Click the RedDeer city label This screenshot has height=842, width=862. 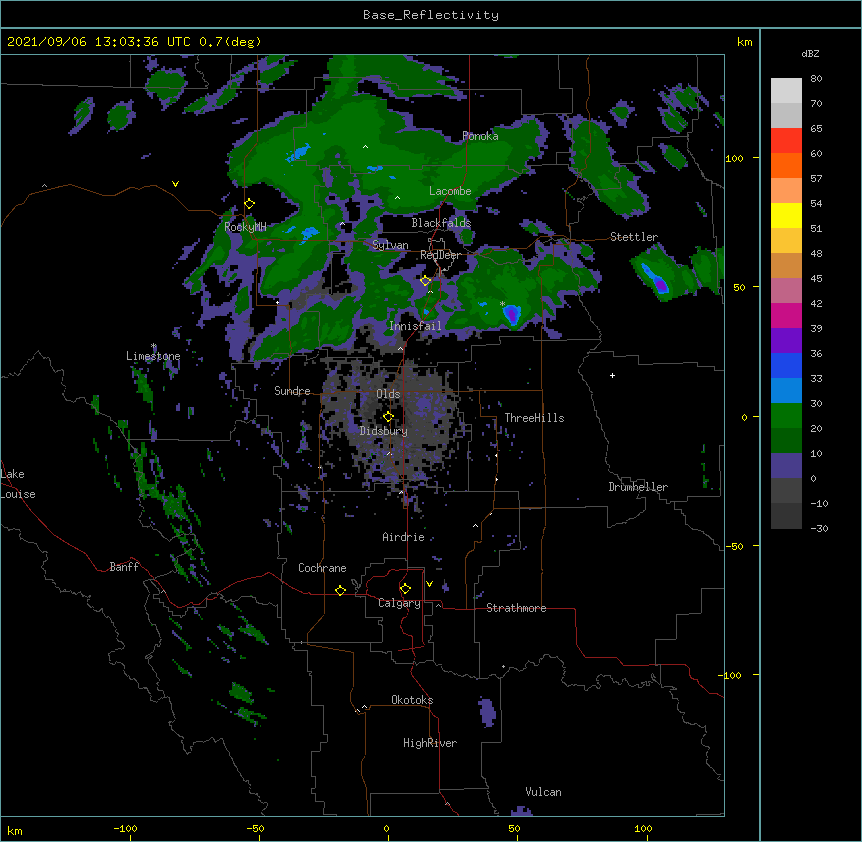(440, 255)
